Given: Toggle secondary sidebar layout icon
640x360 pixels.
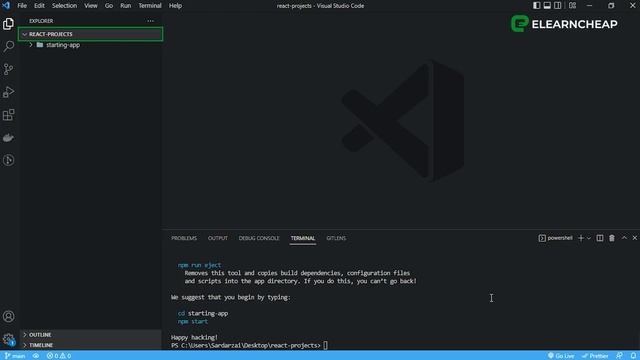Looking at the screenshot, I should pyautogui.click(x=557, y=5).
